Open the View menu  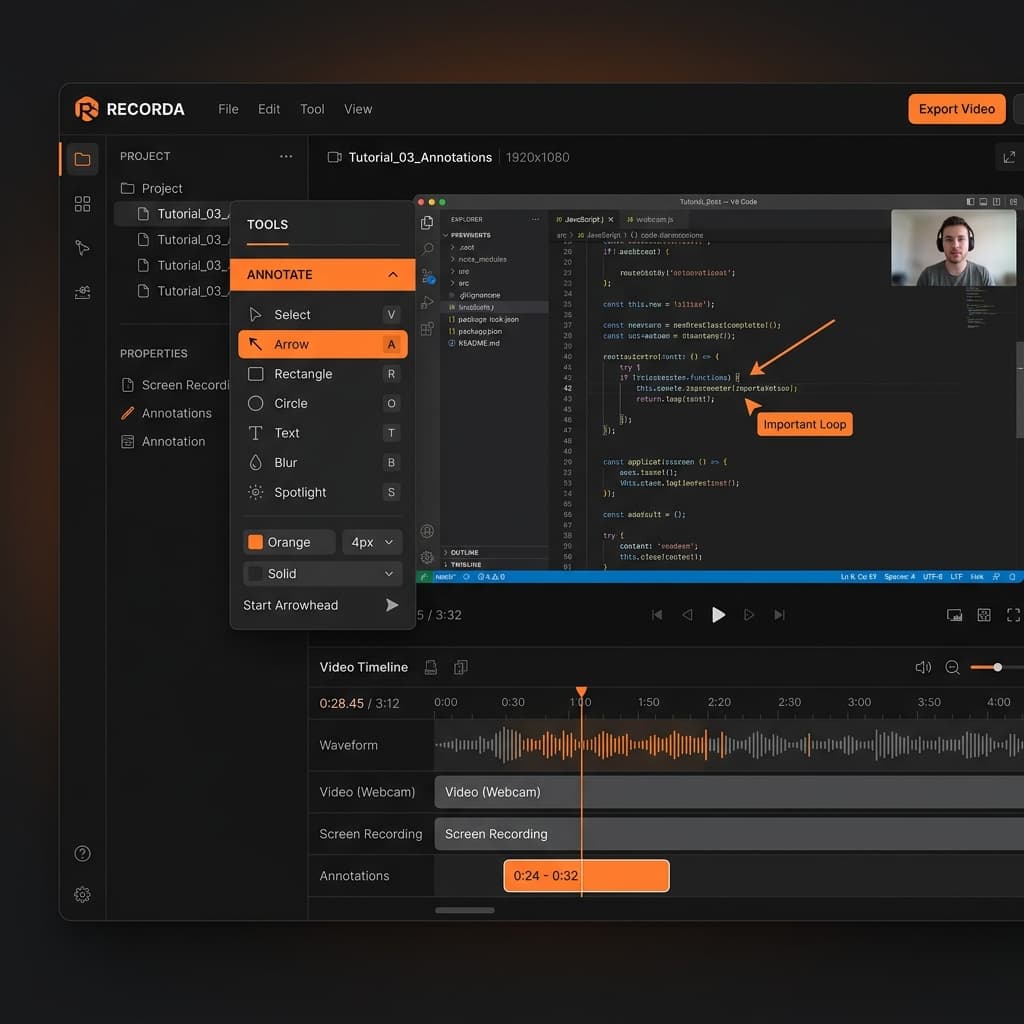[358, 109]
